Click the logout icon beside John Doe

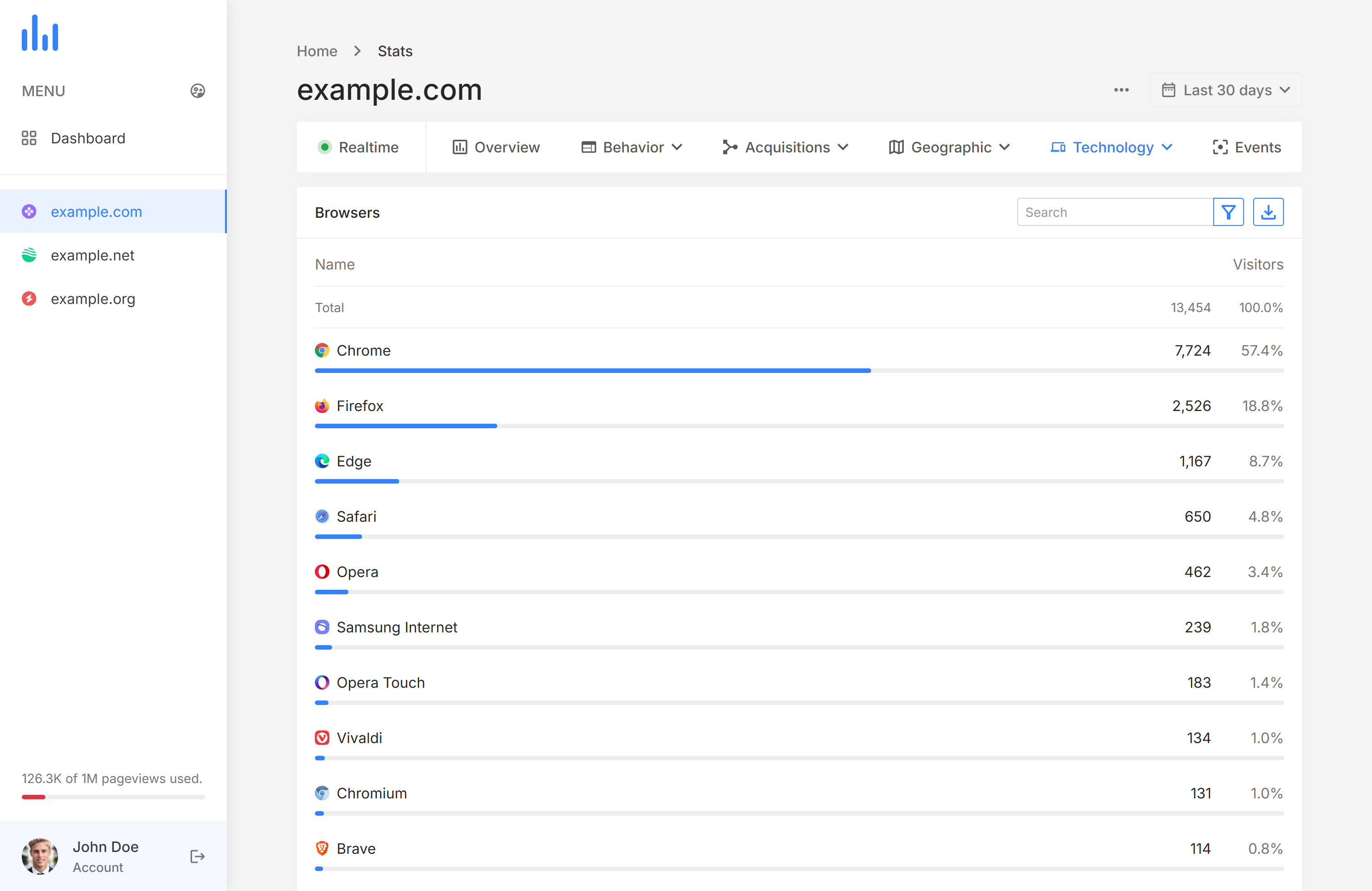[x=197, y=857]
